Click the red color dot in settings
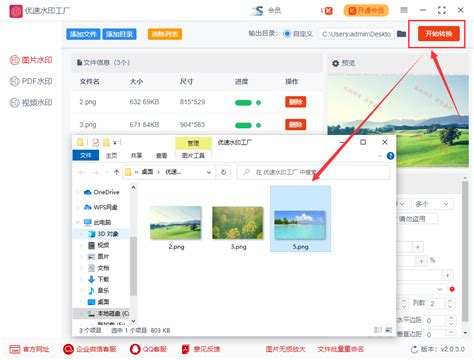Screen dimensions: 474x360 pos(452,289)
